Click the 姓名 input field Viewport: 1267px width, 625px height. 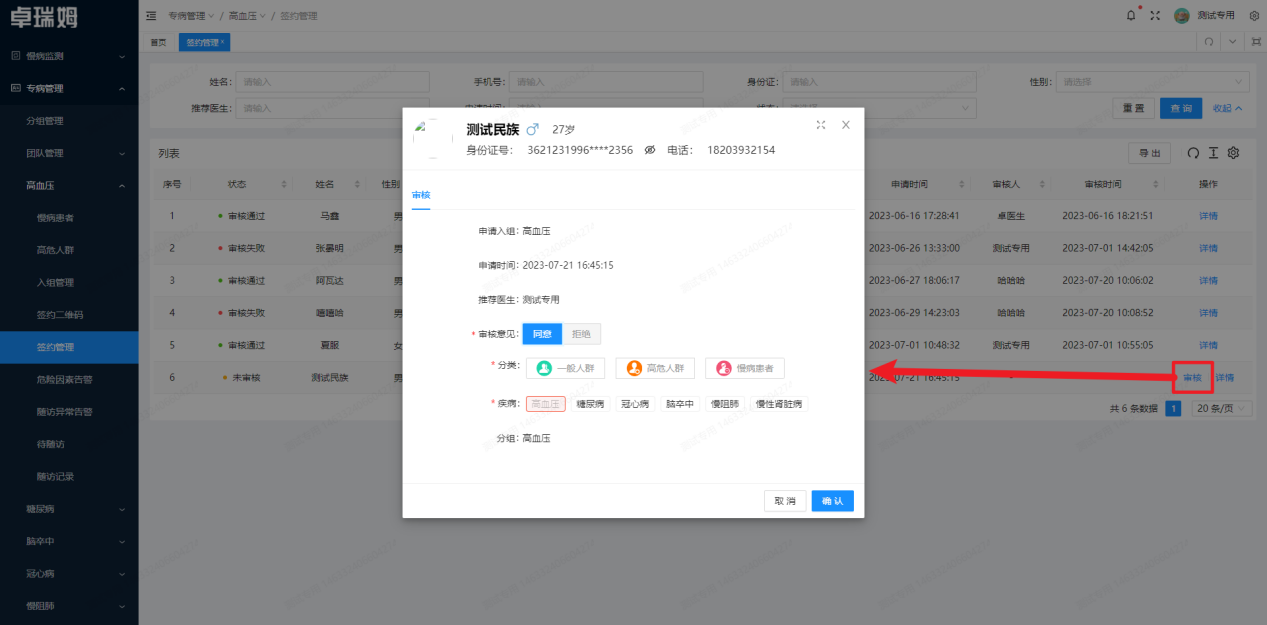332,82
